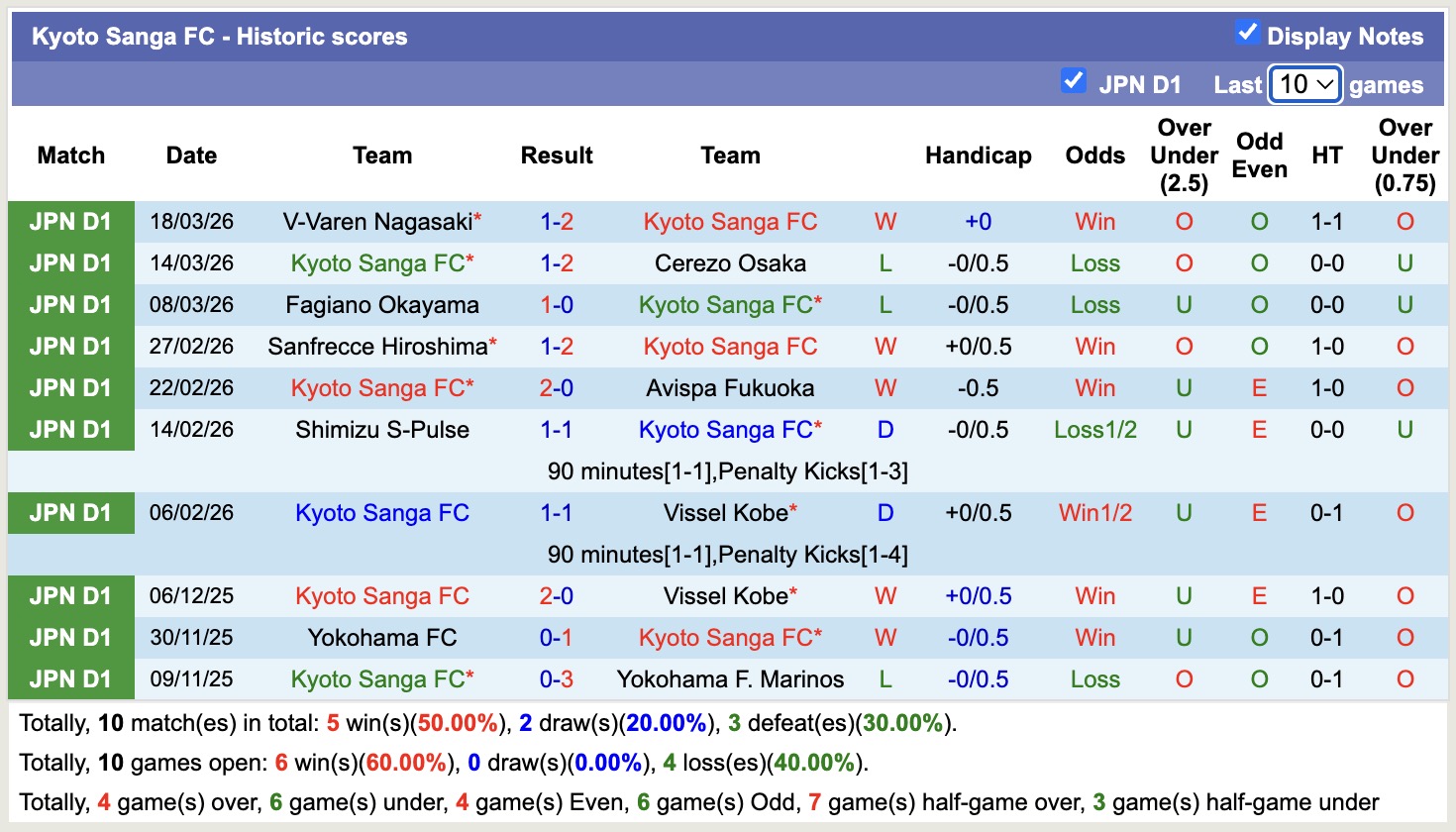Click the JPN D1 badge beside the Yokohama FC match
This screenshot has height=832, width=1456.
coord(70,637)
